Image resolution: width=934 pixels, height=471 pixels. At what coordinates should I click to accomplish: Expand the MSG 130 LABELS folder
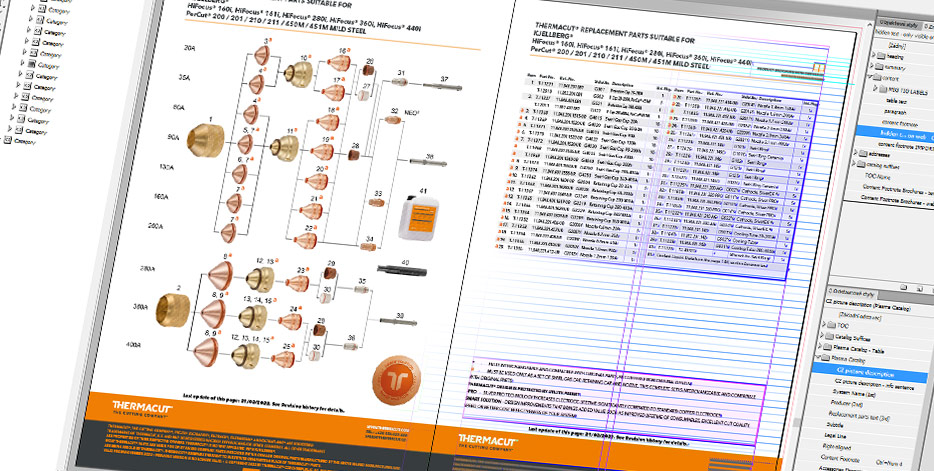click(875, 88)
